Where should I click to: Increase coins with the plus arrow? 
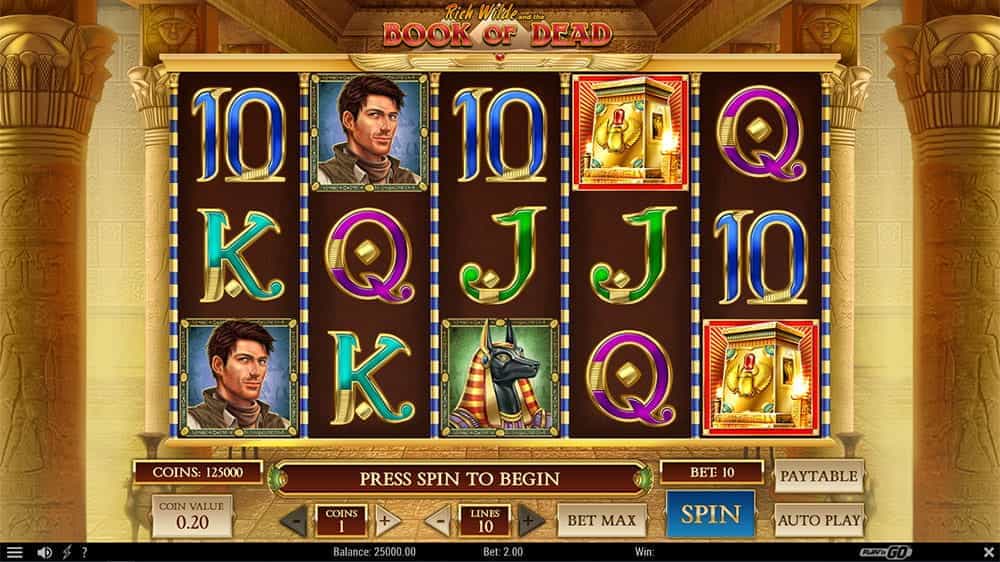click(x=387, y=521)
